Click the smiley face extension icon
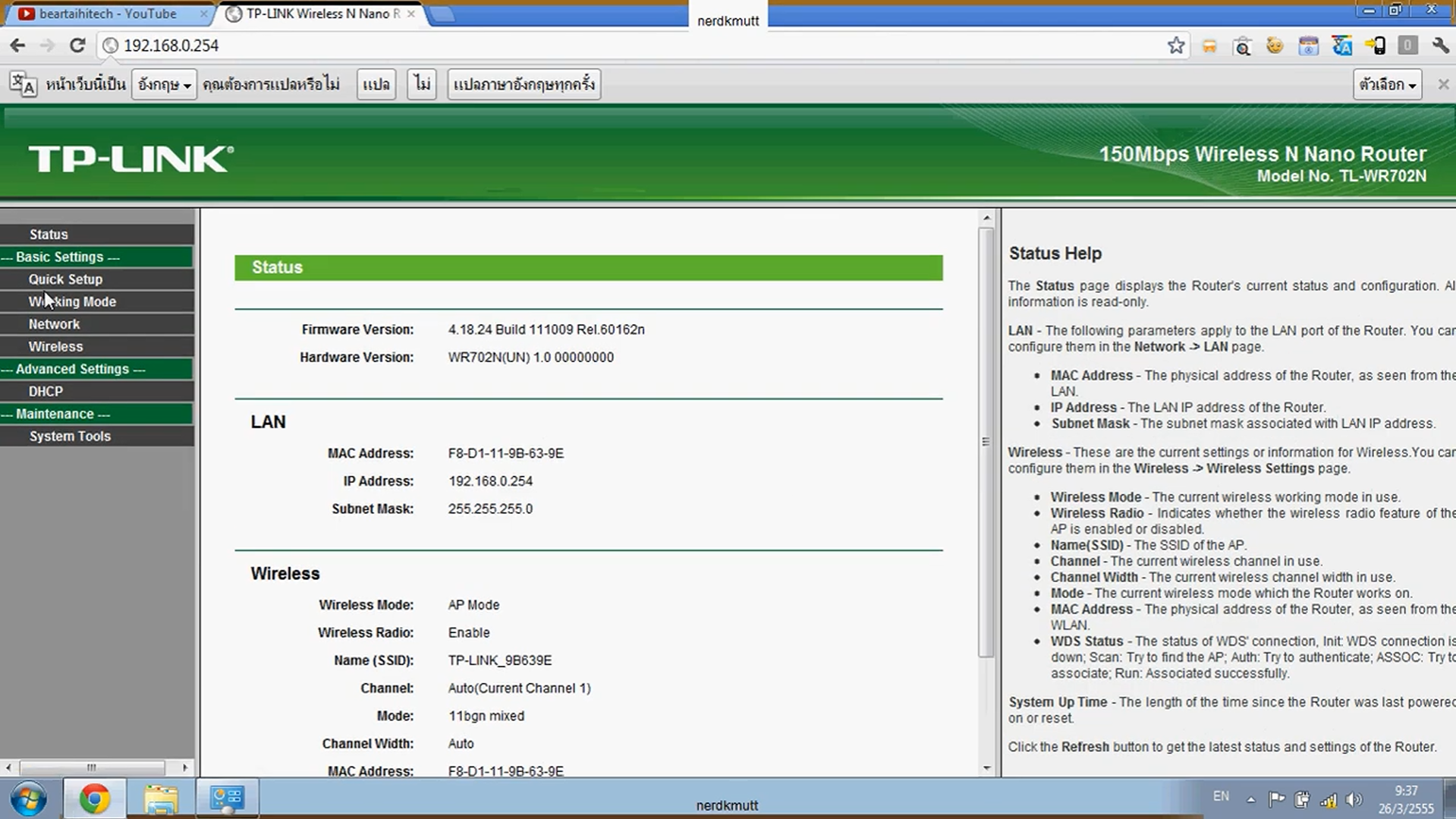Viewport: 1456px width, 819px height. pyautogui.click(x=1275, y=46)
